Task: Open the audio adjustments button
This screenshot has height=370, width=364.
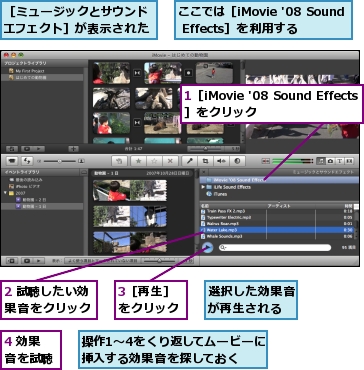Action: pyautogui.click(x=221, y=161)
